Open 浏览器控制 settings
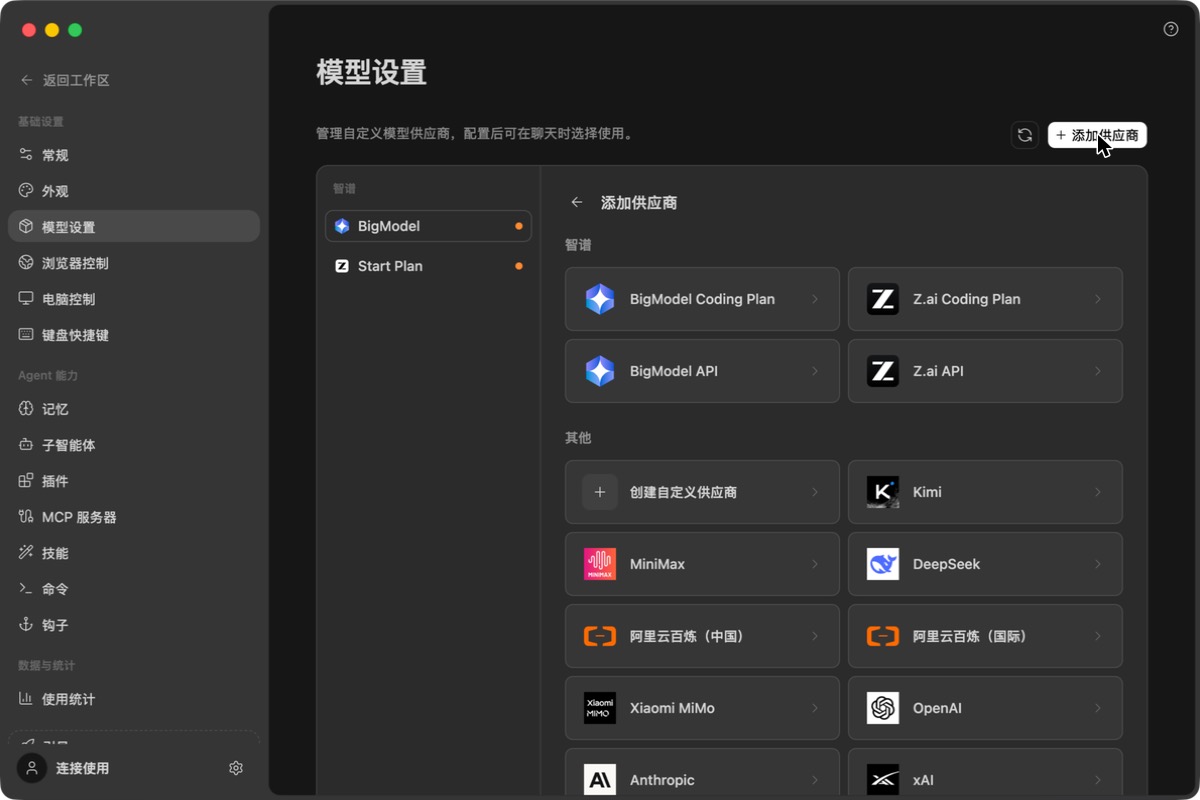This screenshot has width=1200, height=800. coord(134,263)
